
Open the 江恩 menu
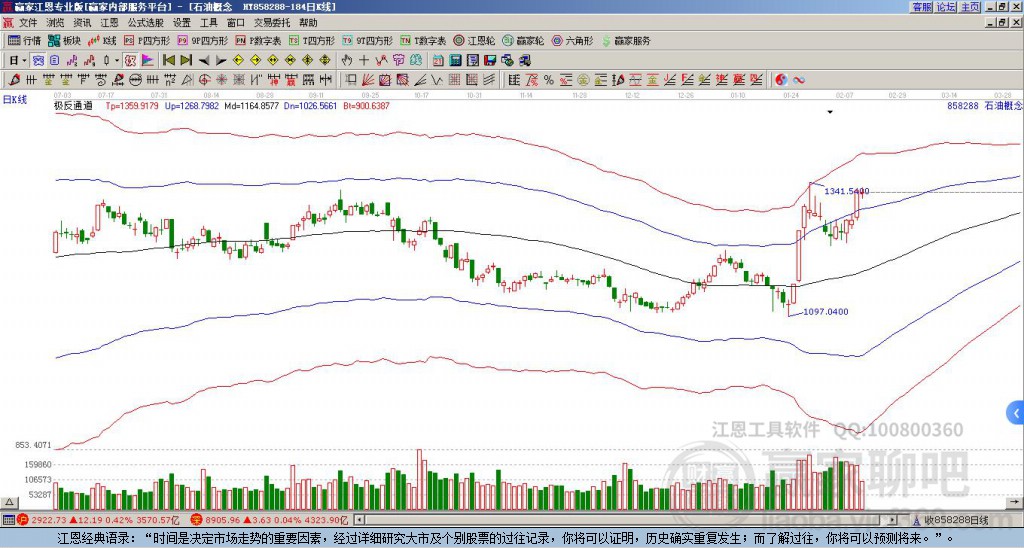(x=110, y=23)
